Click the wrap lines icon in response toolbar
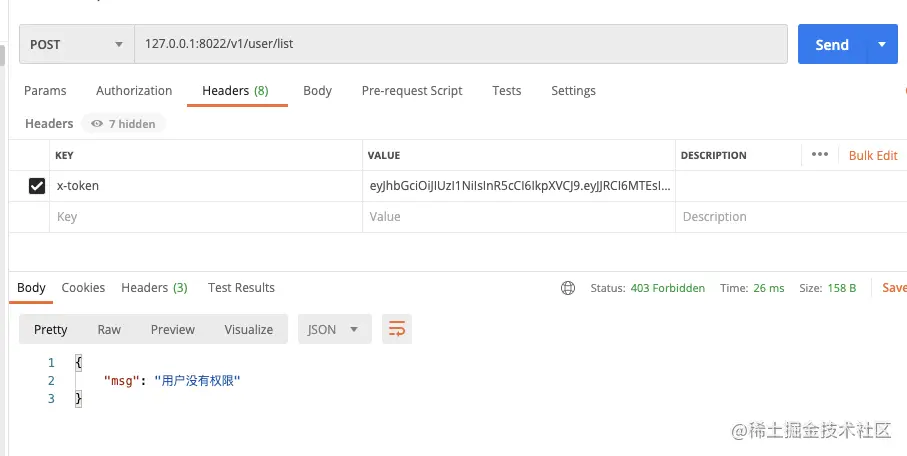The image size is (907, 456). tap(397, 329)
